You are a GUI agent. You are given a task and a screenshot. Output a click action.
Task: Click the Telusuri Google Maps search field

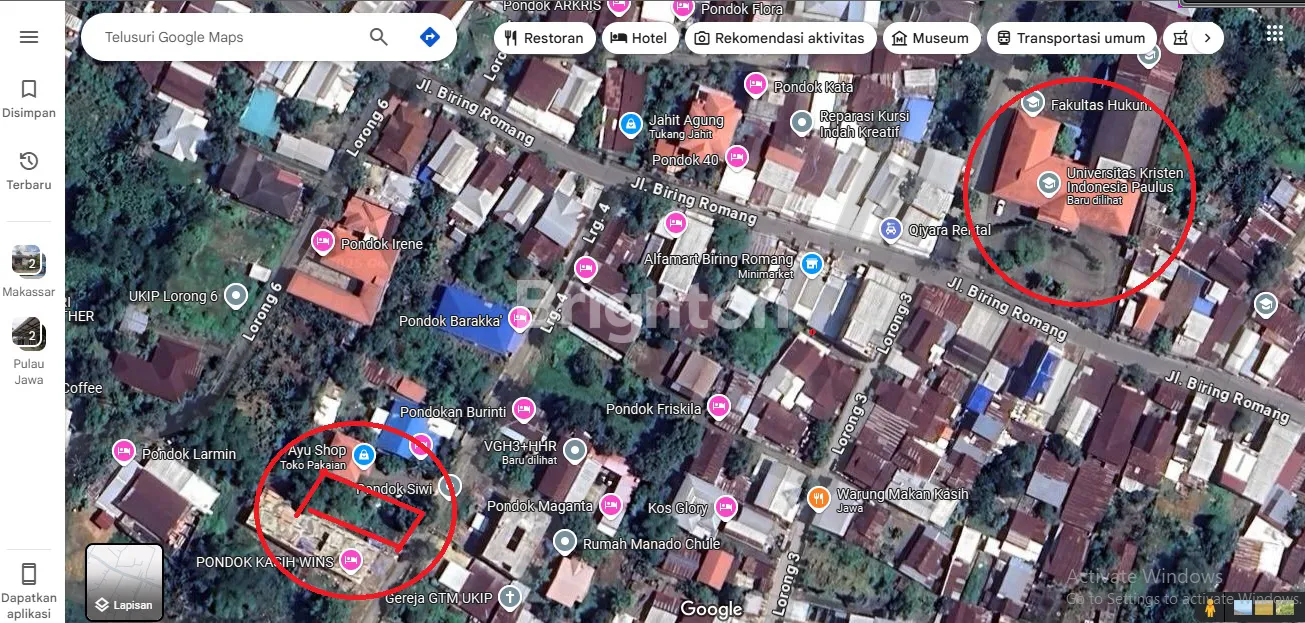point(230,37)
